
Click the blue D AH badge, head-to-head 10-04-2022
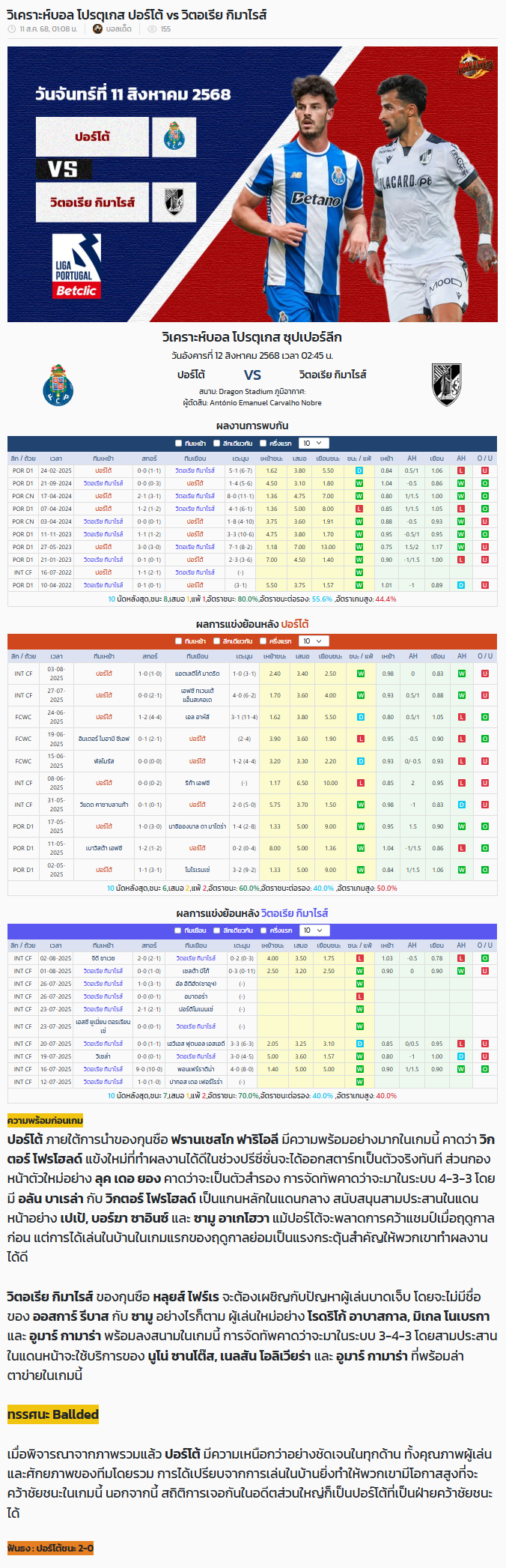[461, 585]
